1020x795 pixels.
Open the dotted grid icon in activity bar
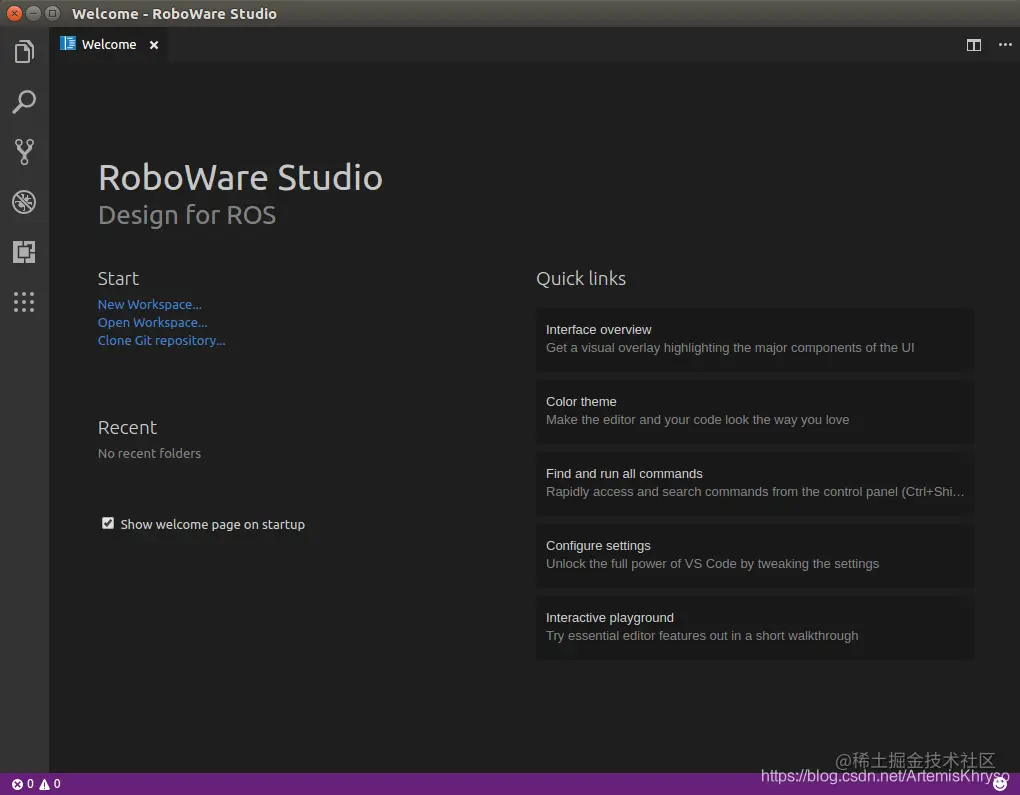click(24, 302)
